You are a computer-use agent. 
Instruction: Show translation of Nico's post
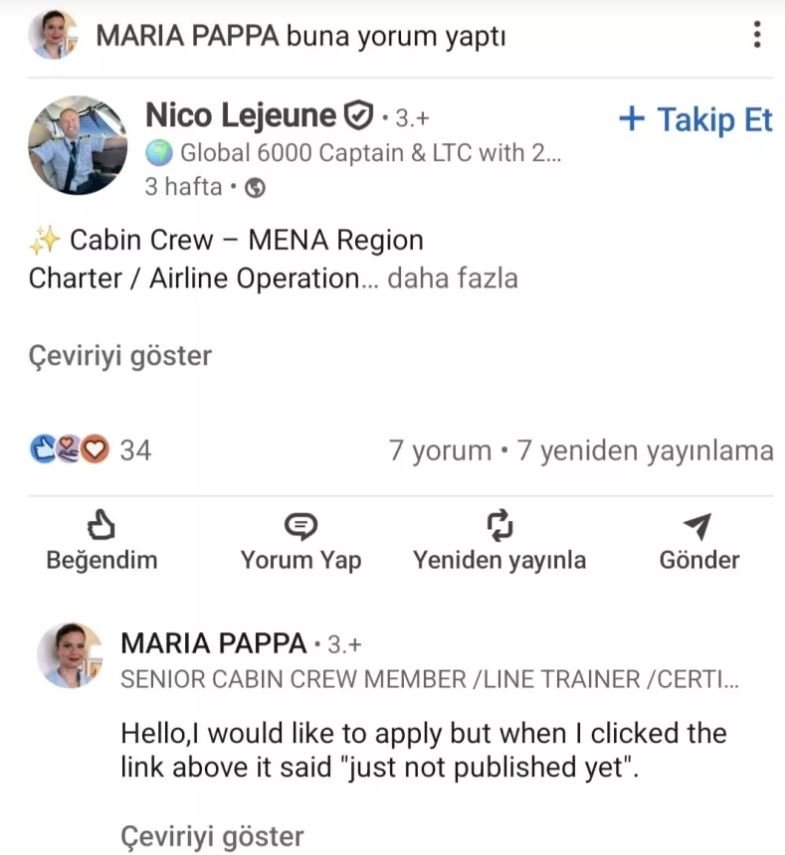tap(120, 356)
